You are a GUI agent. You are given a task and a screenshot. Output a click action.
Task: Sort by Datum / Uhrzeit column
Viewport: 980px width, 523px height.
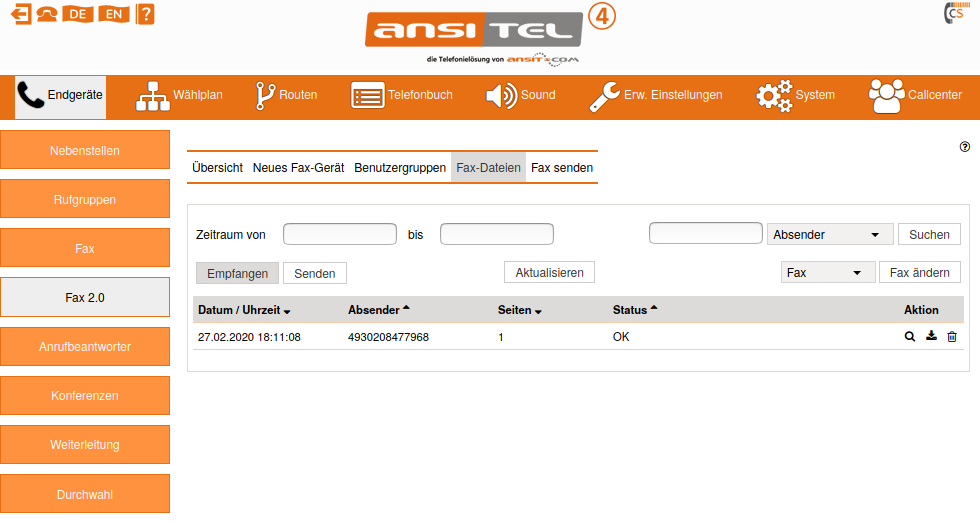pos(244,310)
